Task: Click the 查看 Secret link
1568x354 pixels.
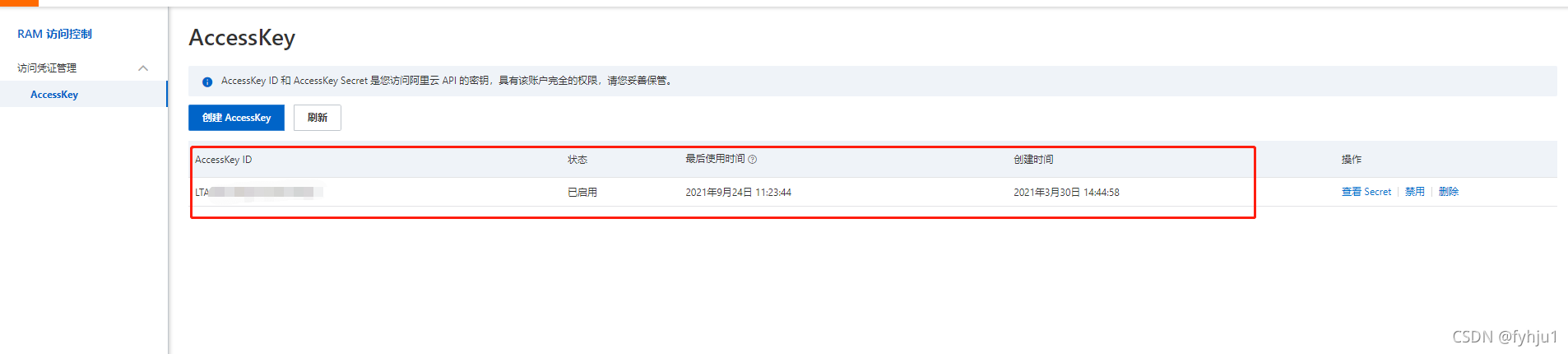Action: tap(1366, 192)
